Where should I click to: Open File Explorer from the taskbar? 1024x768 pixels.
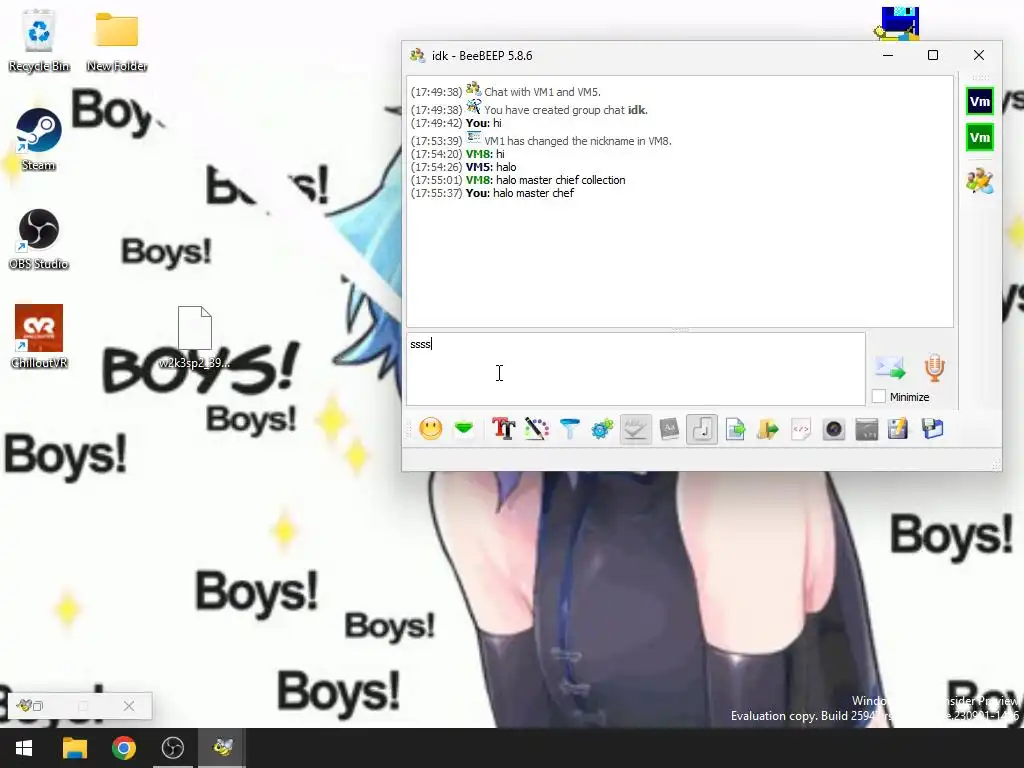tap(74, 748)
